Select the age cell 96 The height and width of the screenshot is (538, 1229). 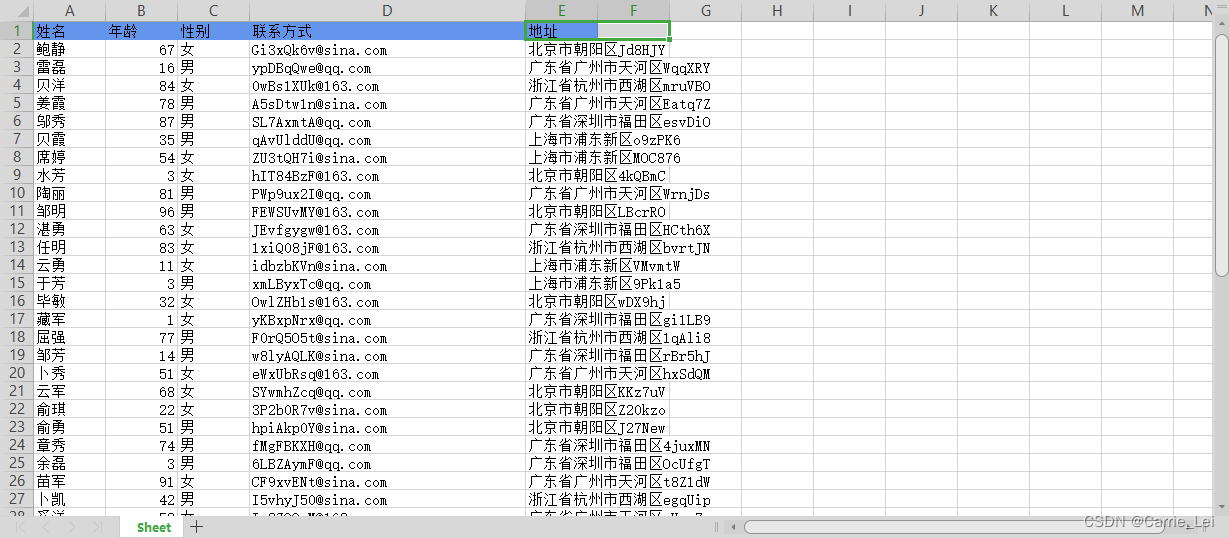(x=141, y=211)
